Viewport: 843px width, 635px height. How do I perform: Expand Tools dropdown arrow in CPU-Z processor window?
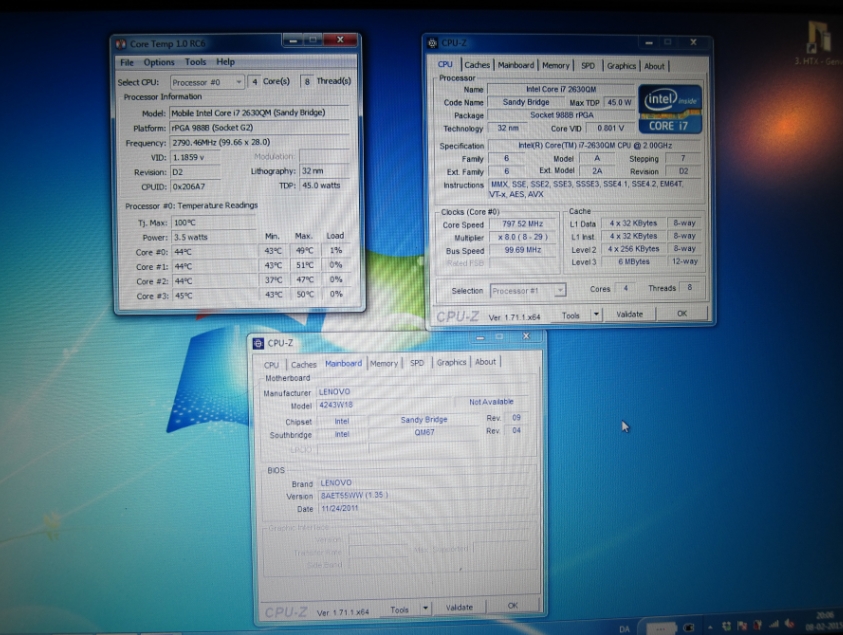click(596, 315)
